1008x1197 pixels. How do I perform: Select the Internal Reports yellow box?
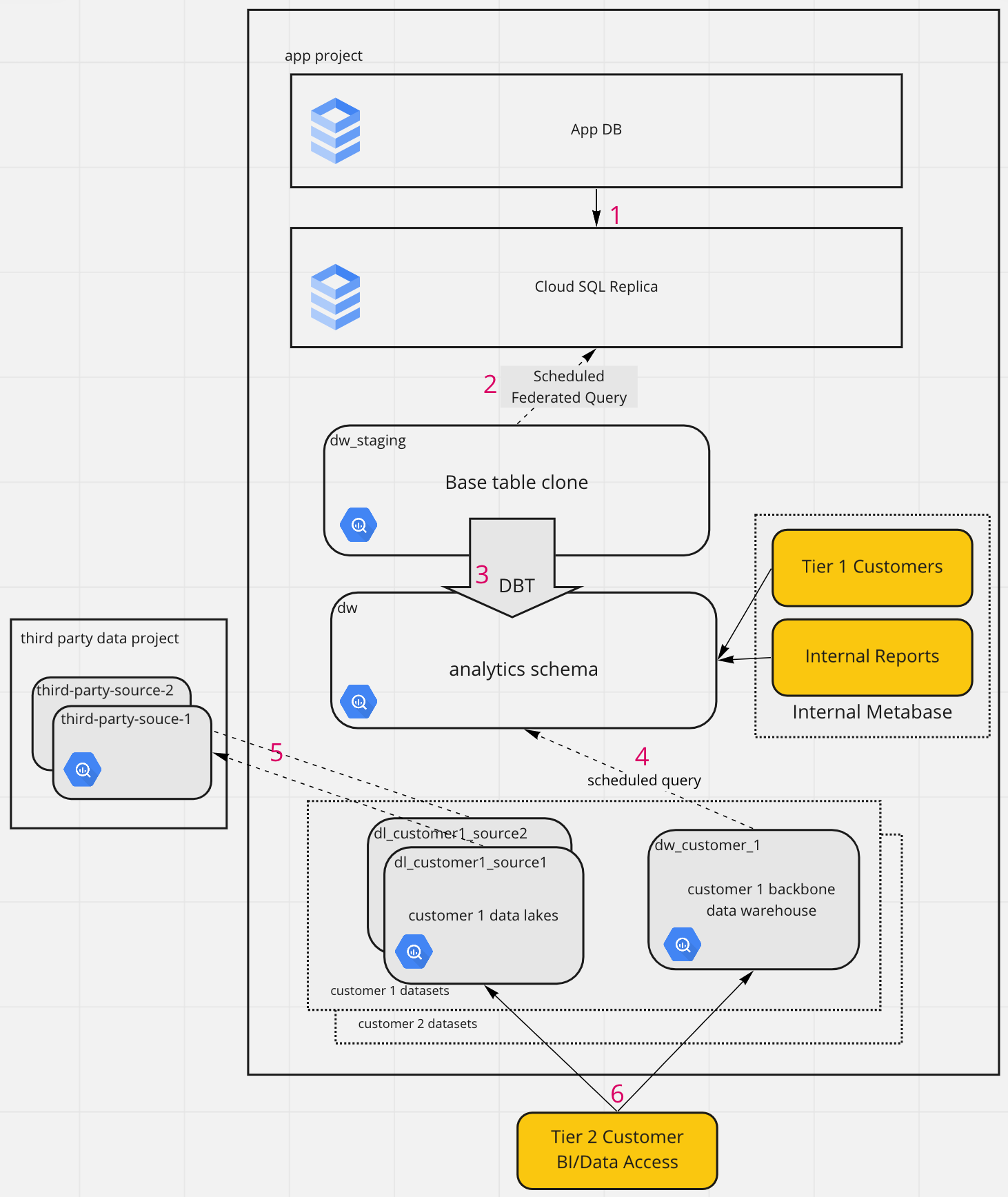pyautogui.click(x=872, y=657)
